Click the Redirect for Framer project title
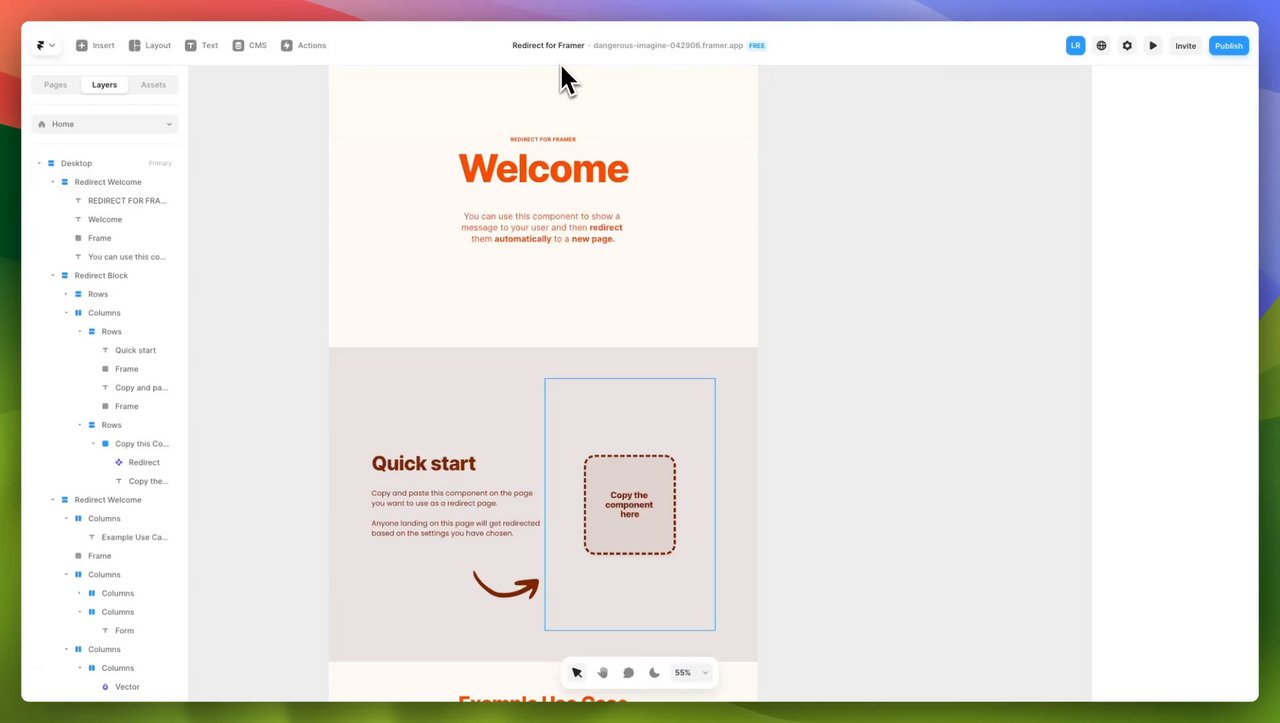The height and width of the screenshot is (723, 1280). pyautogui.click(x=548, y=45)
